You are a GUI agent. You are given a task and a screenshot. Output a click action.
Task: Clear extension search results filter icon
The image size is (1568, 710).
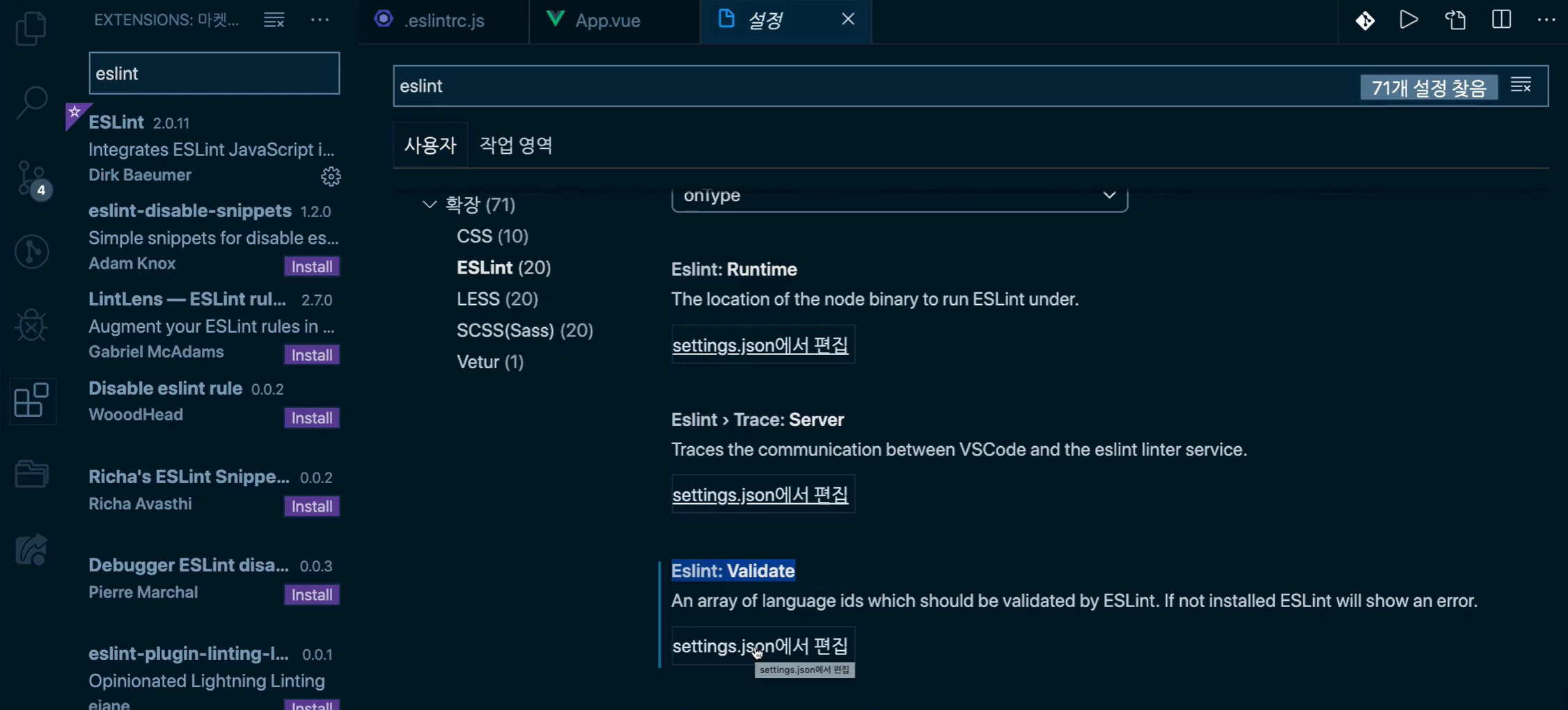click(x=274, y=20)
